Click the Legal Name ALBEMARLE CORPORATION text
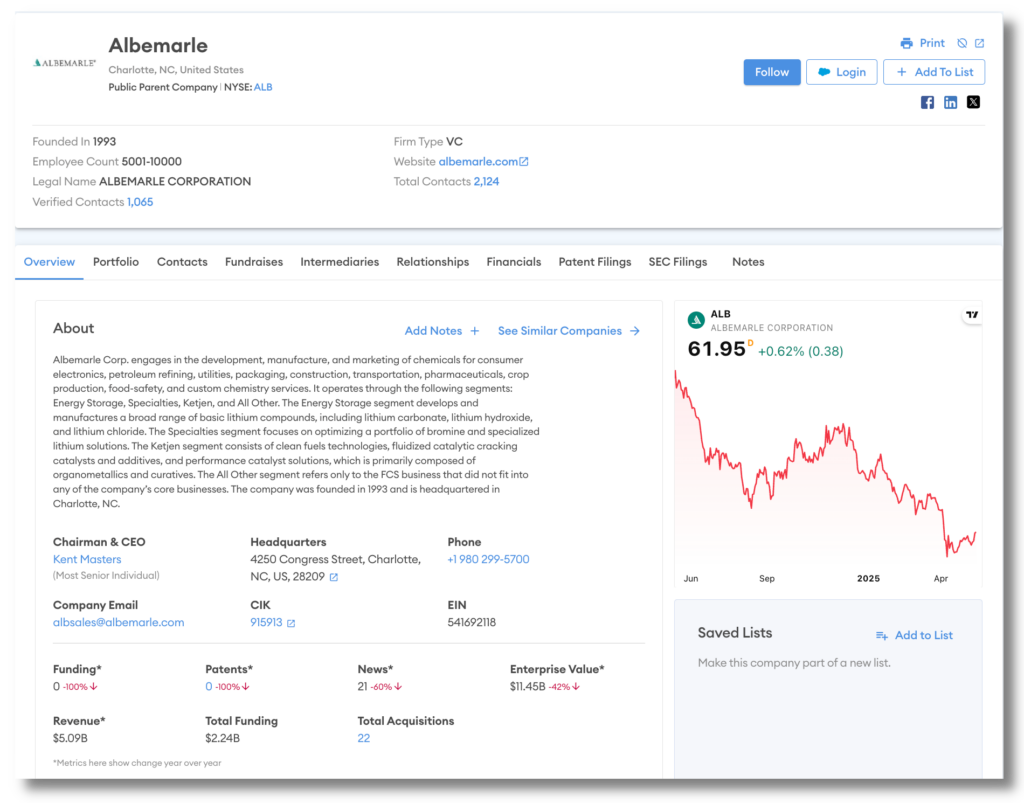 175,181
